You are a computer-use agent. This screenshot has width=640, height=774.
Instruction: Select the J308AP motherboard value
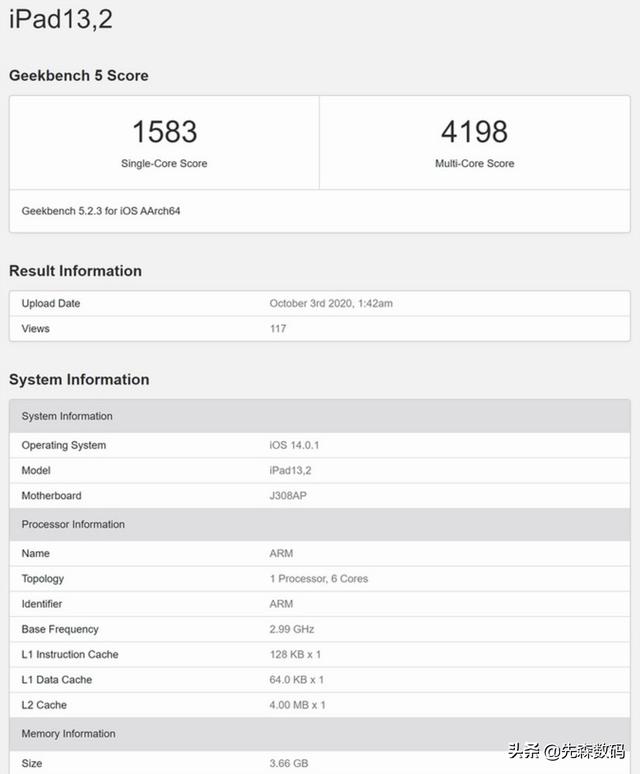coord(288,496)
